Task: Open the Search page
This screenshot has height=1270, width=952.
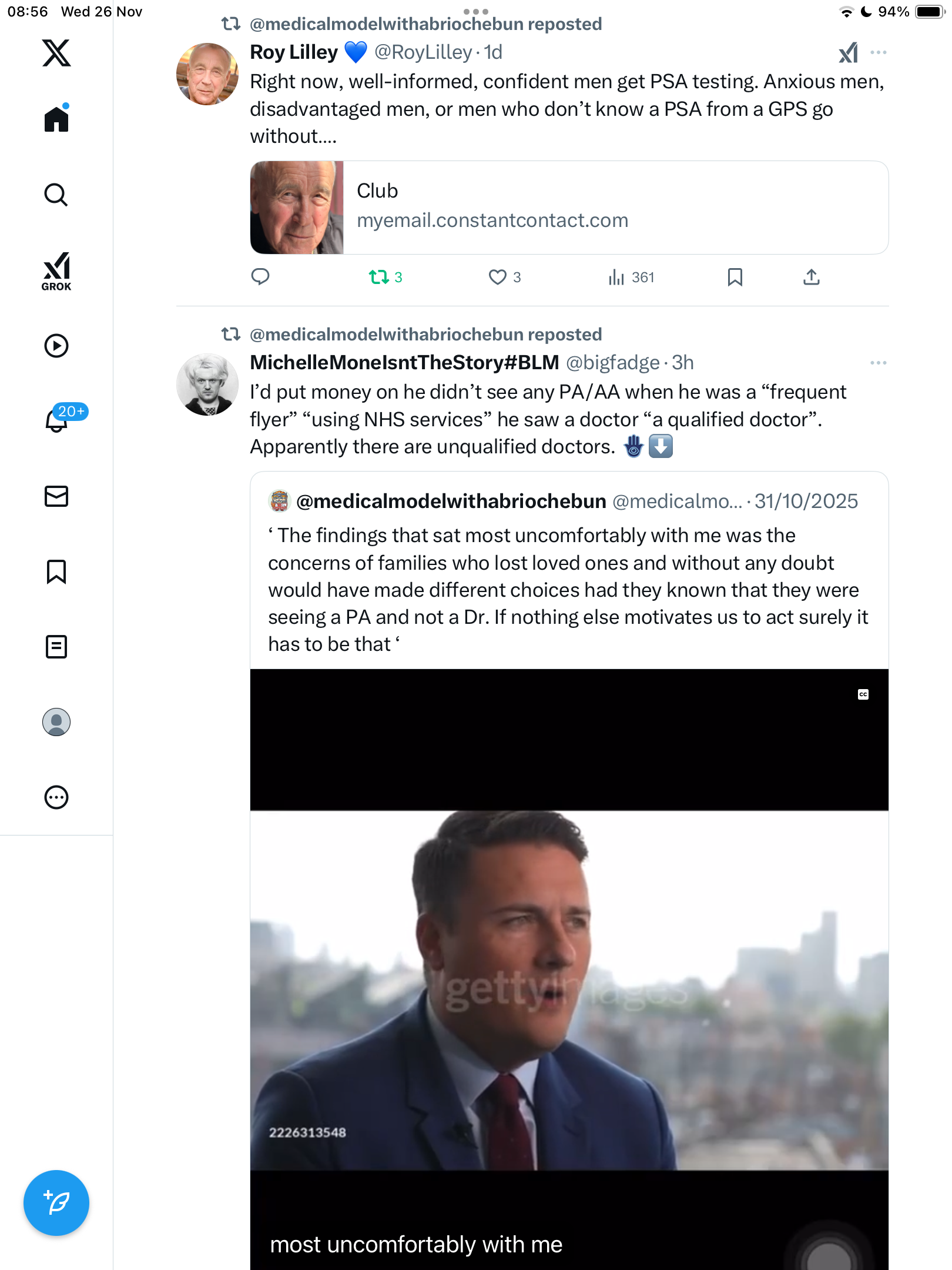Action: (x=56, y=195)
